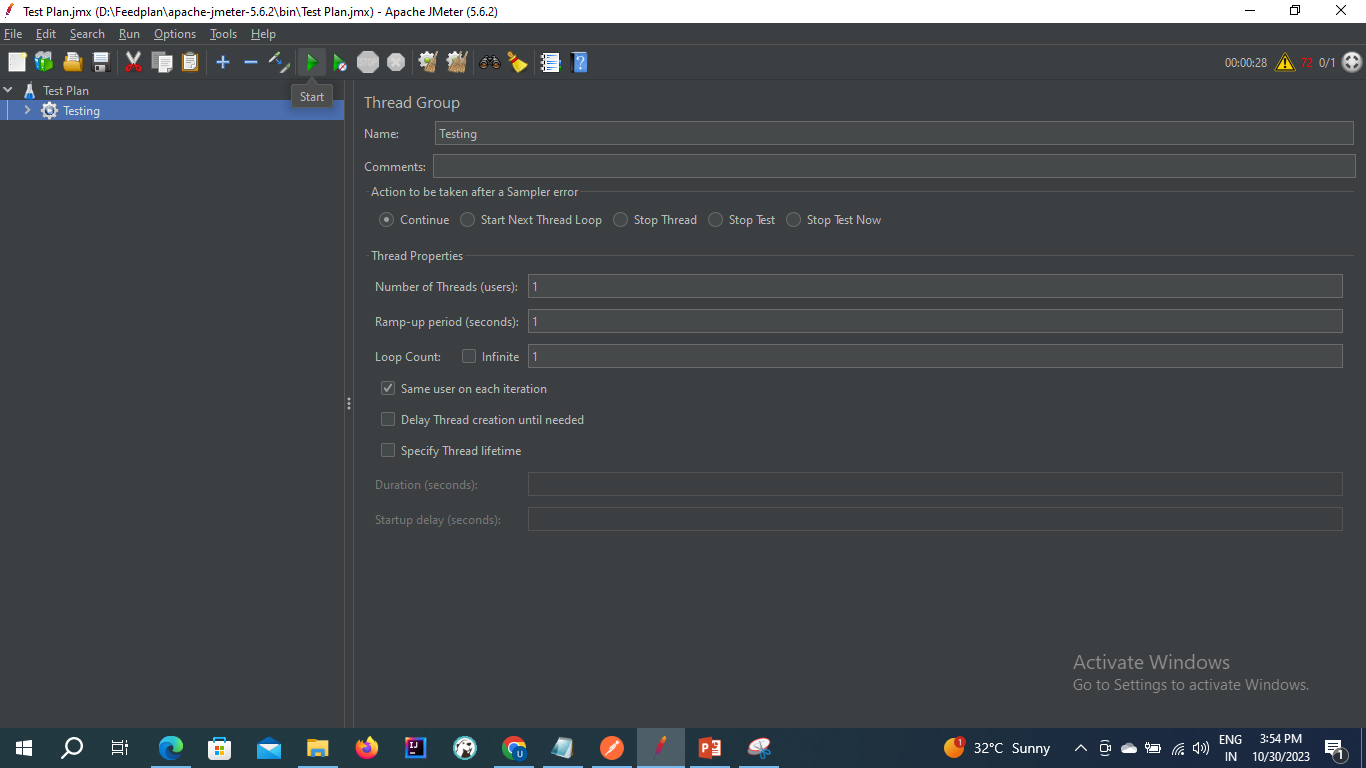Open IntelliJ IDEA from the taskbar

coord(416,748)
